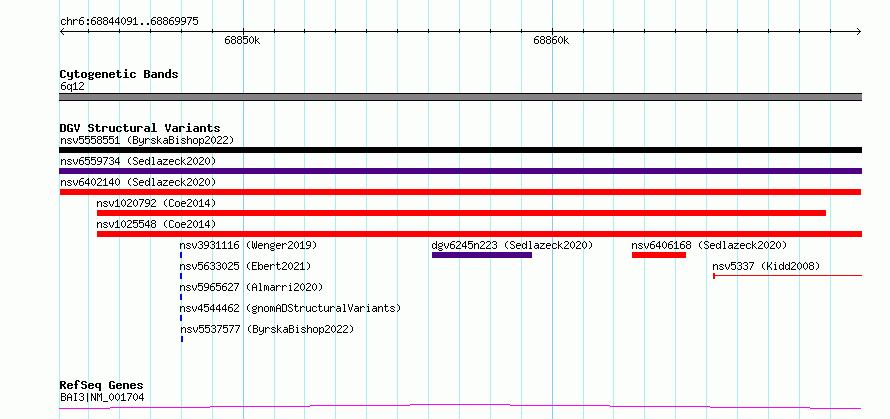The height and width of the screenshot is (419, 890).
Task: Open the RefSeq Genes track heading
Action: 101,386
